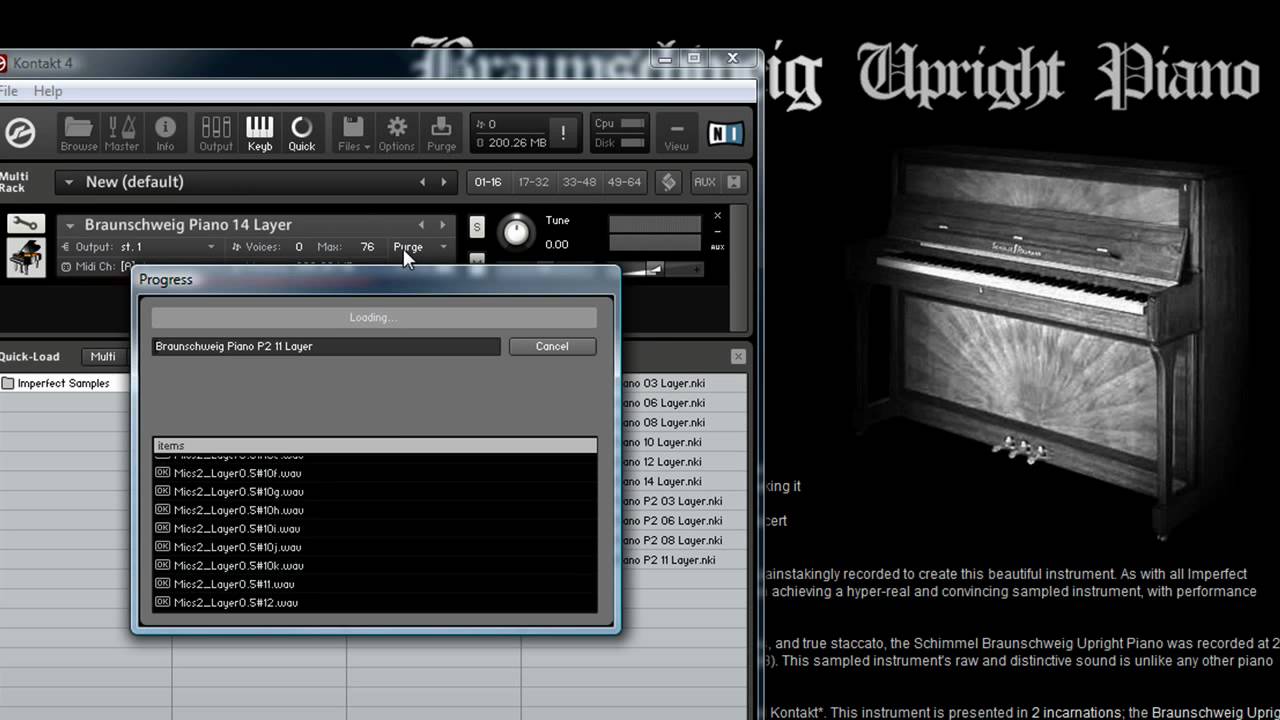Close the Quick-Load browser with X
The height and width of the screenshot is (720, 1280).
click(738, 356)
